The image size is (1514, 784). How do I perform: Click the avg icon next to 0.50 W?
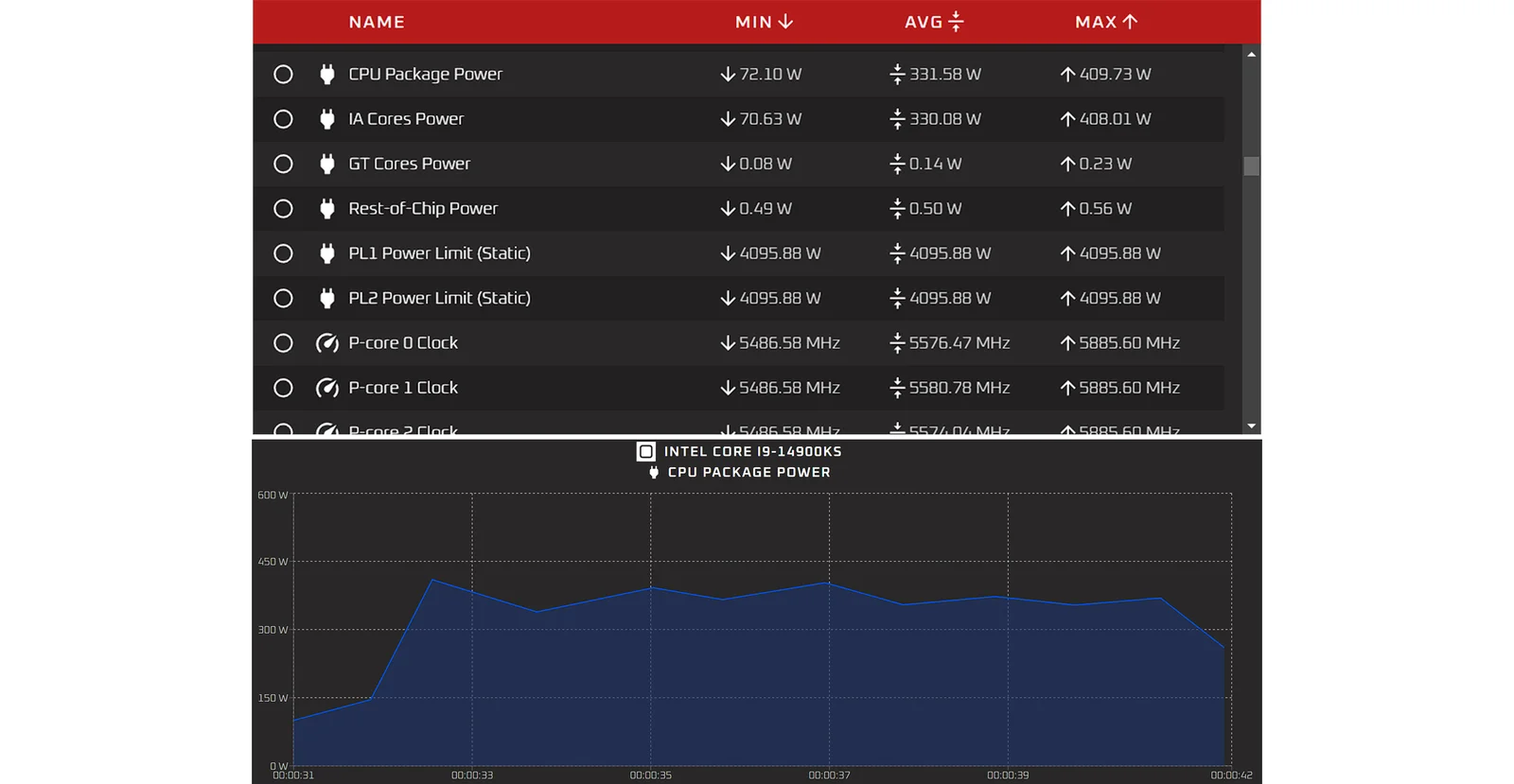(x=898, y=209)
